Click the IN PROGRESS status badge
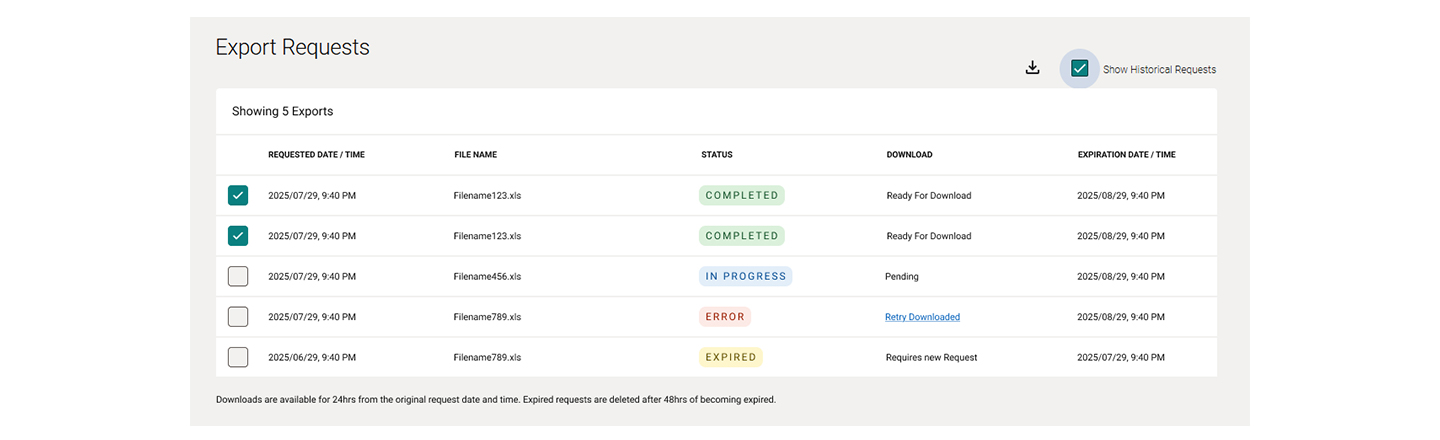The width and height of the screenshot is (1440, 440). (746, 276)
